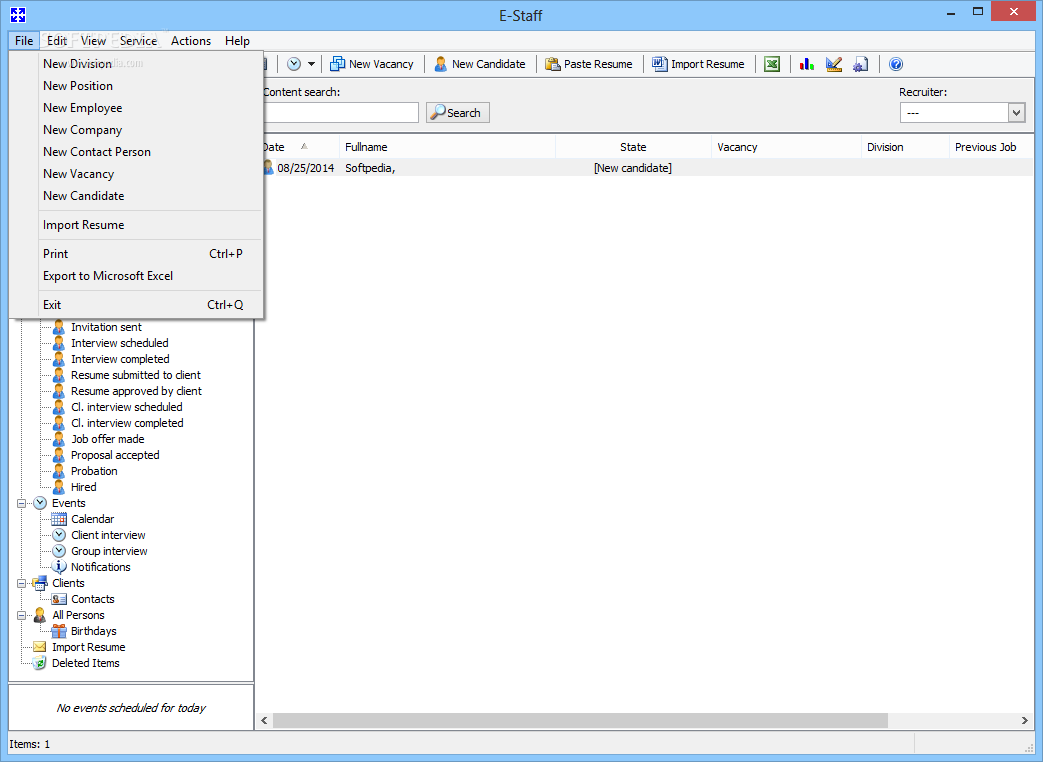Image resolution: width=1043 pixels, height=762 pixels.
Task: Open the Edit menu
Action: [57, 41]
